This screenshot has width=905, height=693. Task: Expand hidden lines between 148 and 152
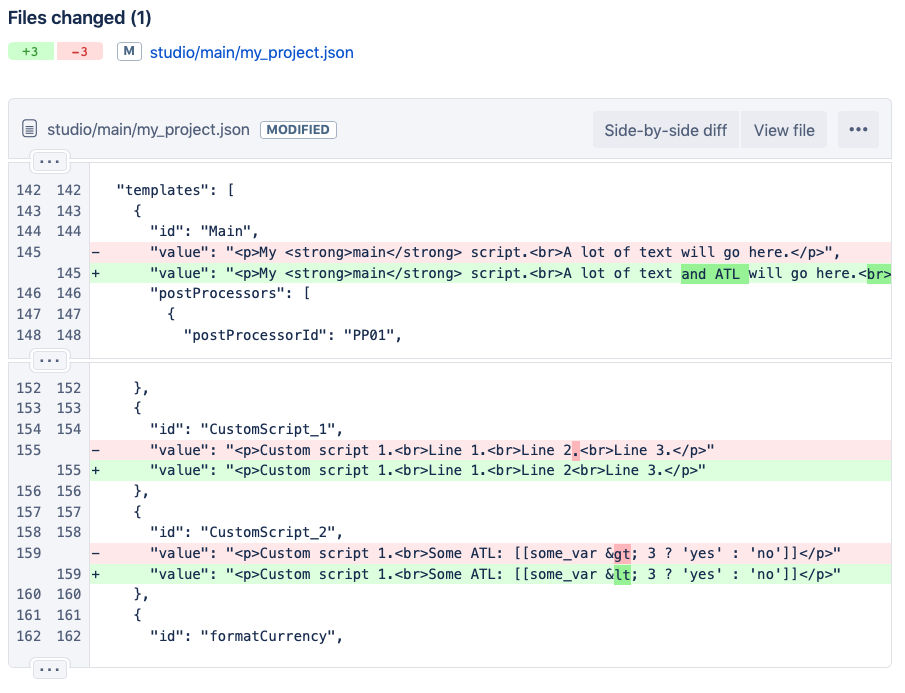click(x=49, y=359)
